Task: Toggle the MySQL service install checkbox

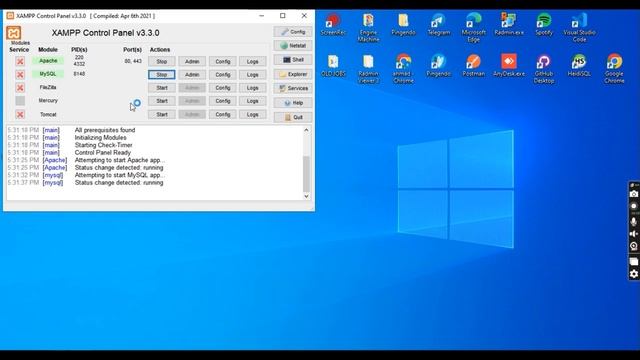Action: [20, 74]
